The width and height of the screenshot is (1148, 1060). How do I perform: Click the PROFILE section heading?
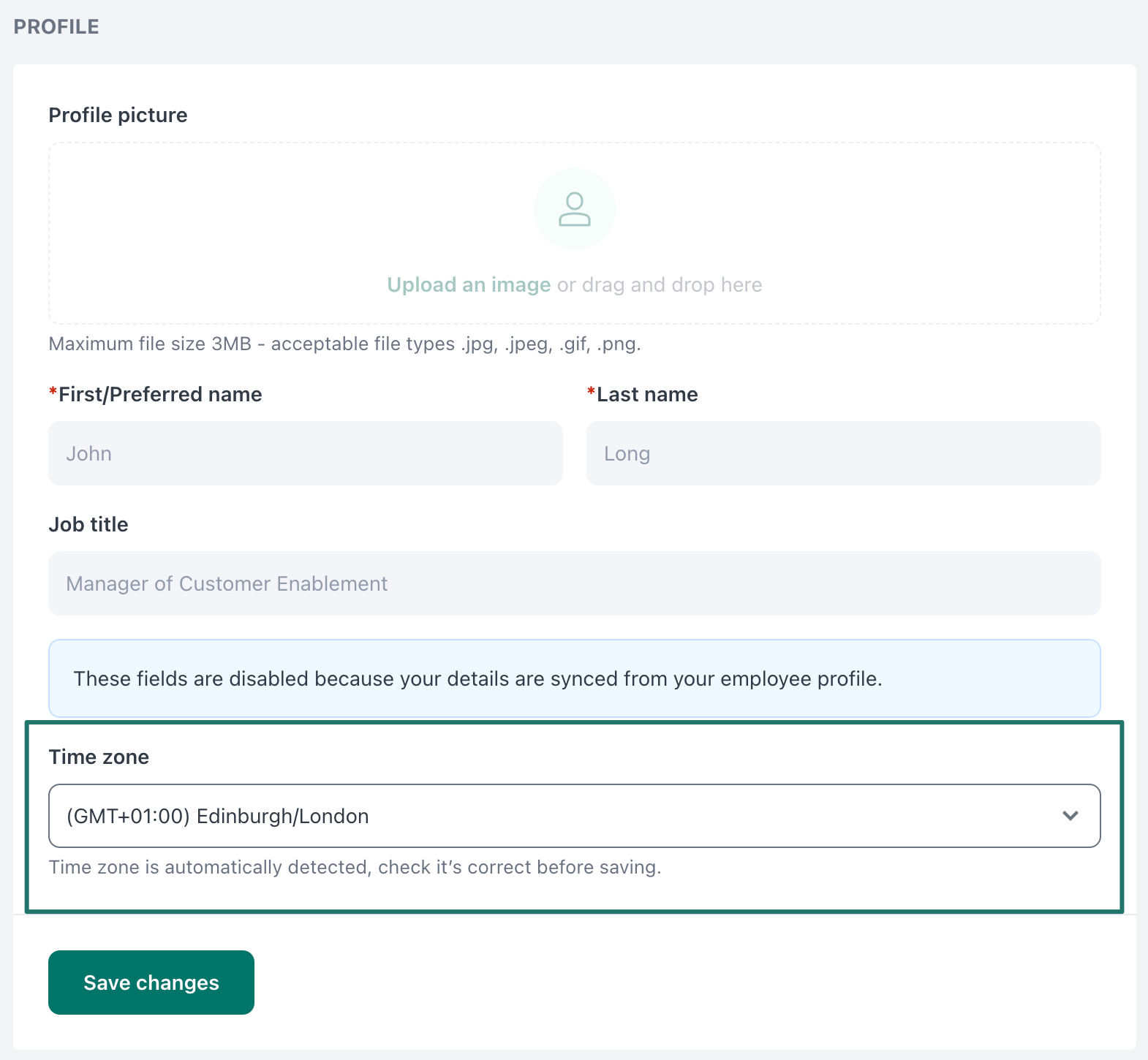[x=56, y=26]
